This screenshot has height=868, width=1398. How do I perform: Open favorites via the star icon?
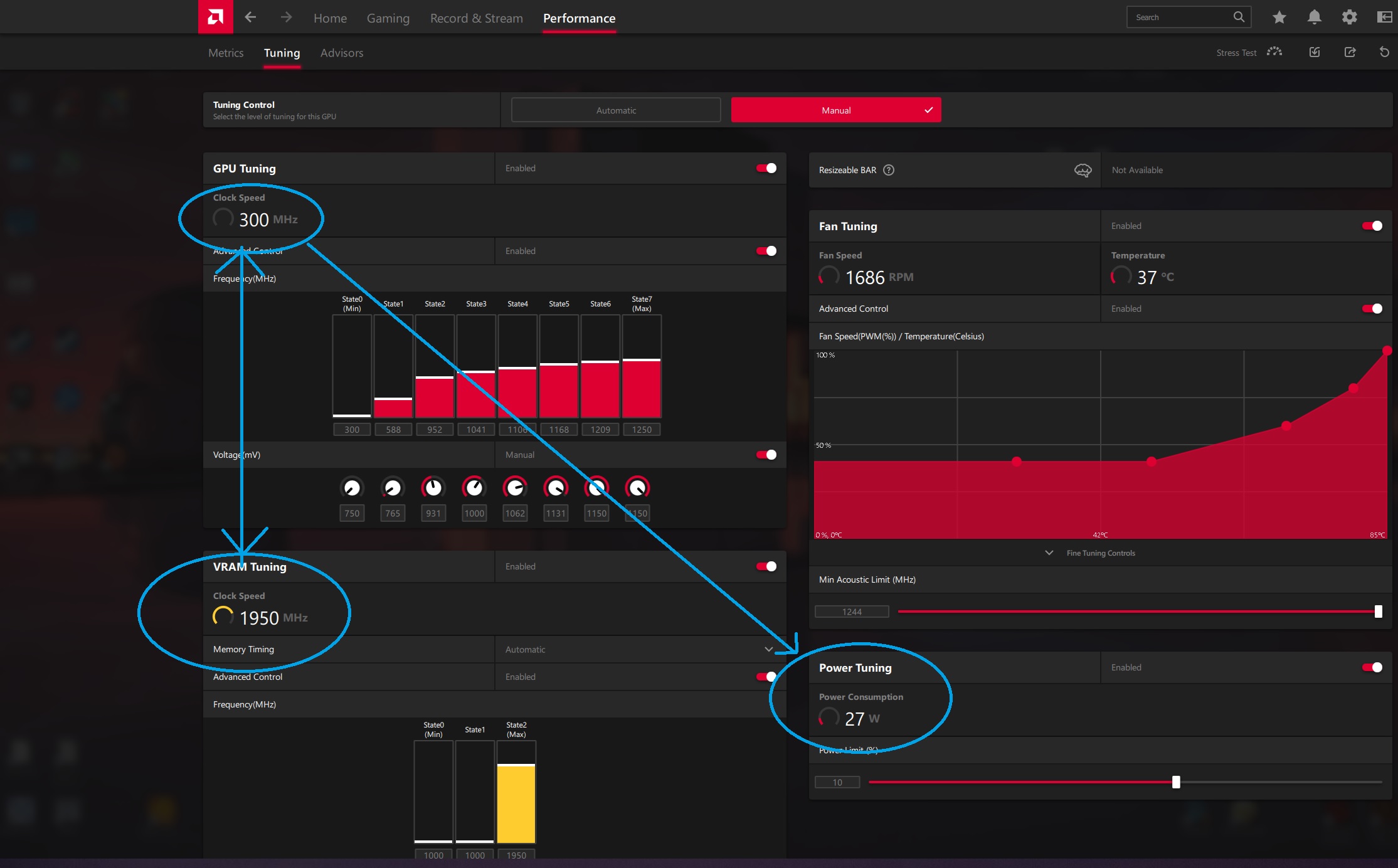click(1279, 18)
